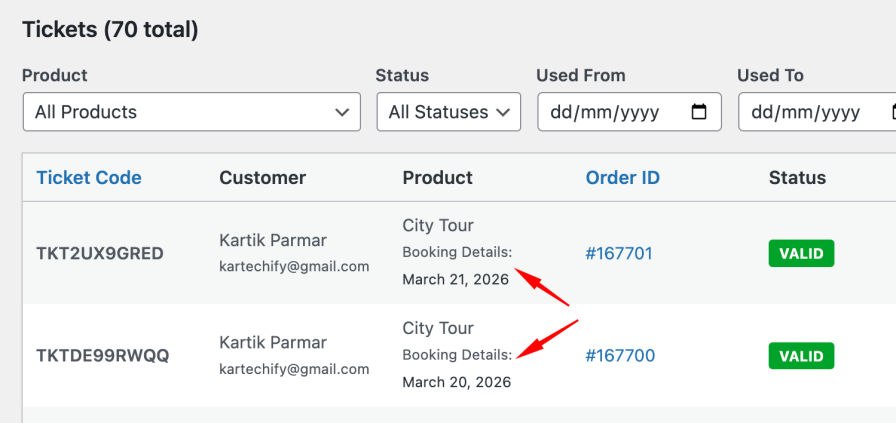This screenshot has height=423, width=896.
Task: Open order #167701 link
Action: [x=618, y=254]
